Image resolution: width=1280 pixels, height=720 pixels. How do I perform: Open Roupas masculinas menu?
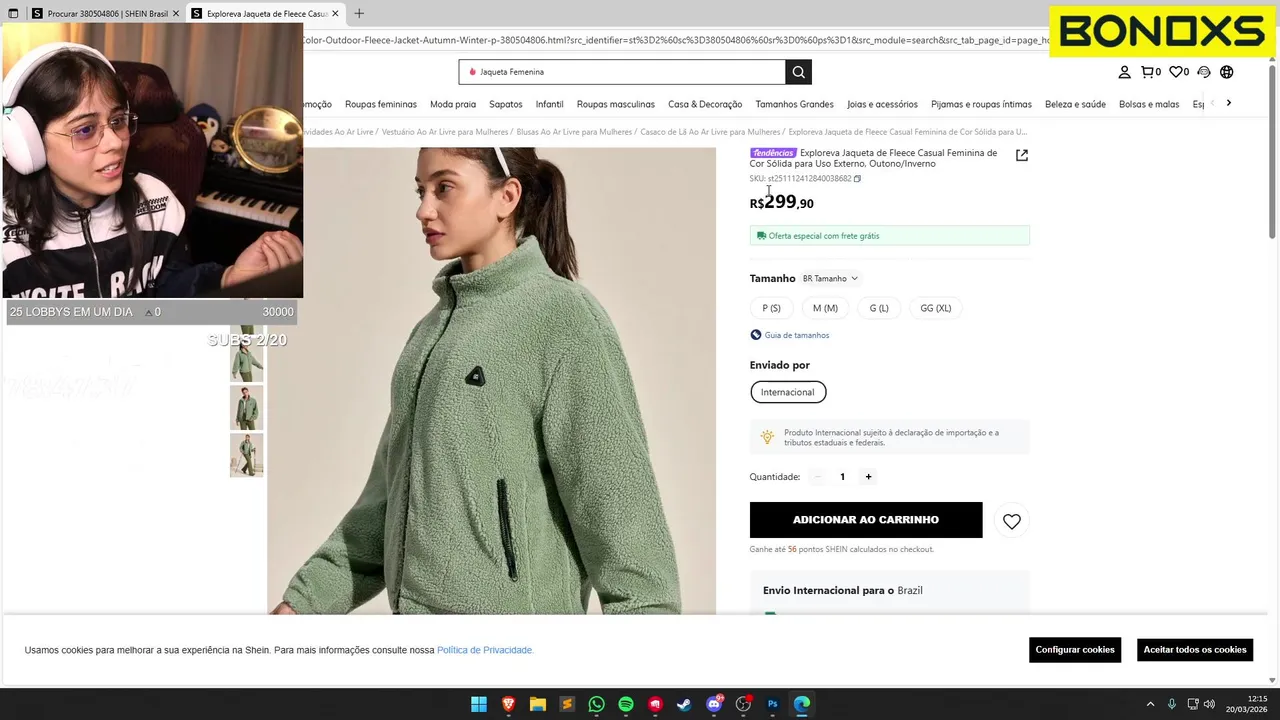coord(616,104)
